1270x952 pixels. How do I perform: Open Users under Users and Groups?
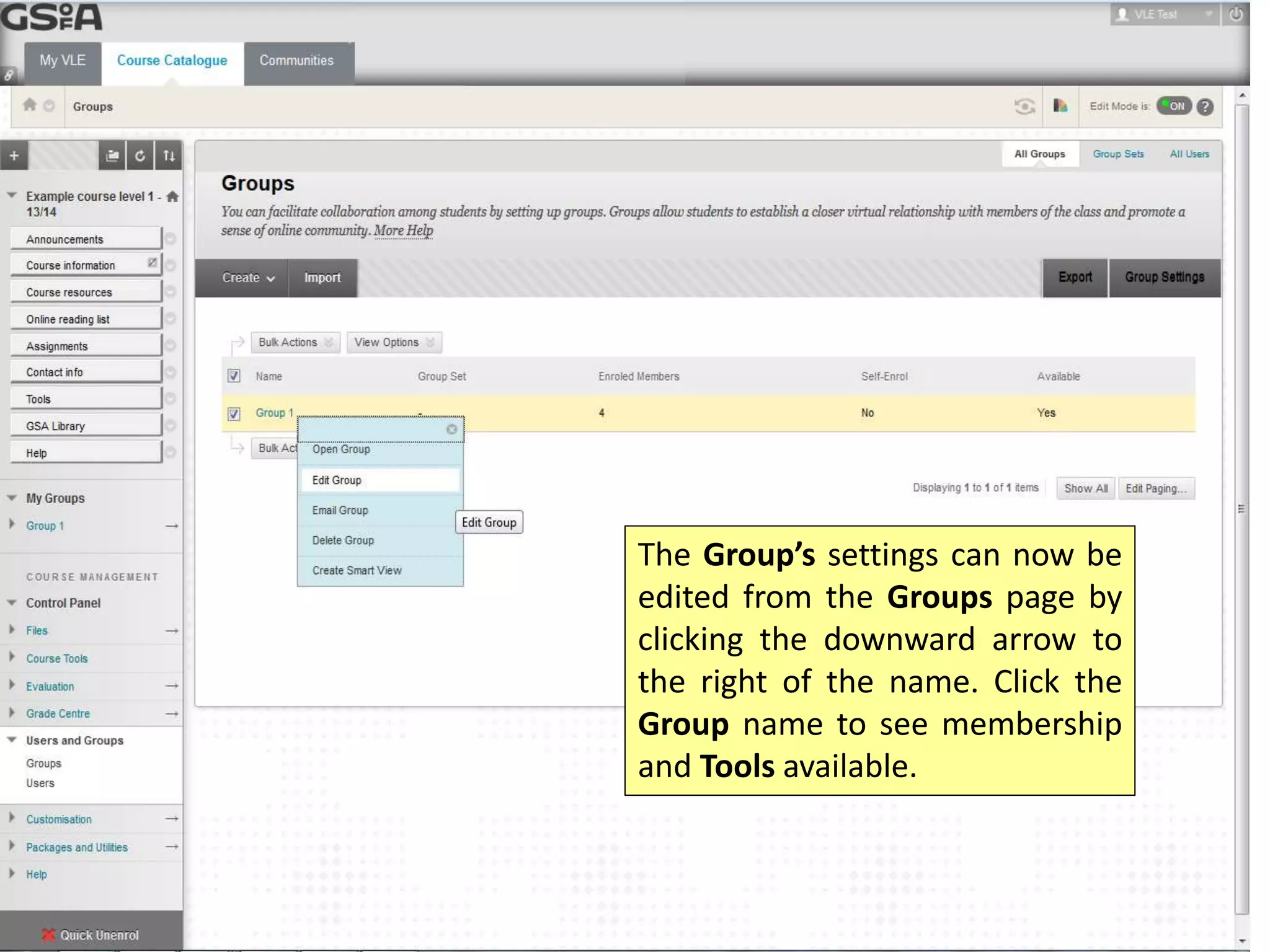[x=40, y=783]
